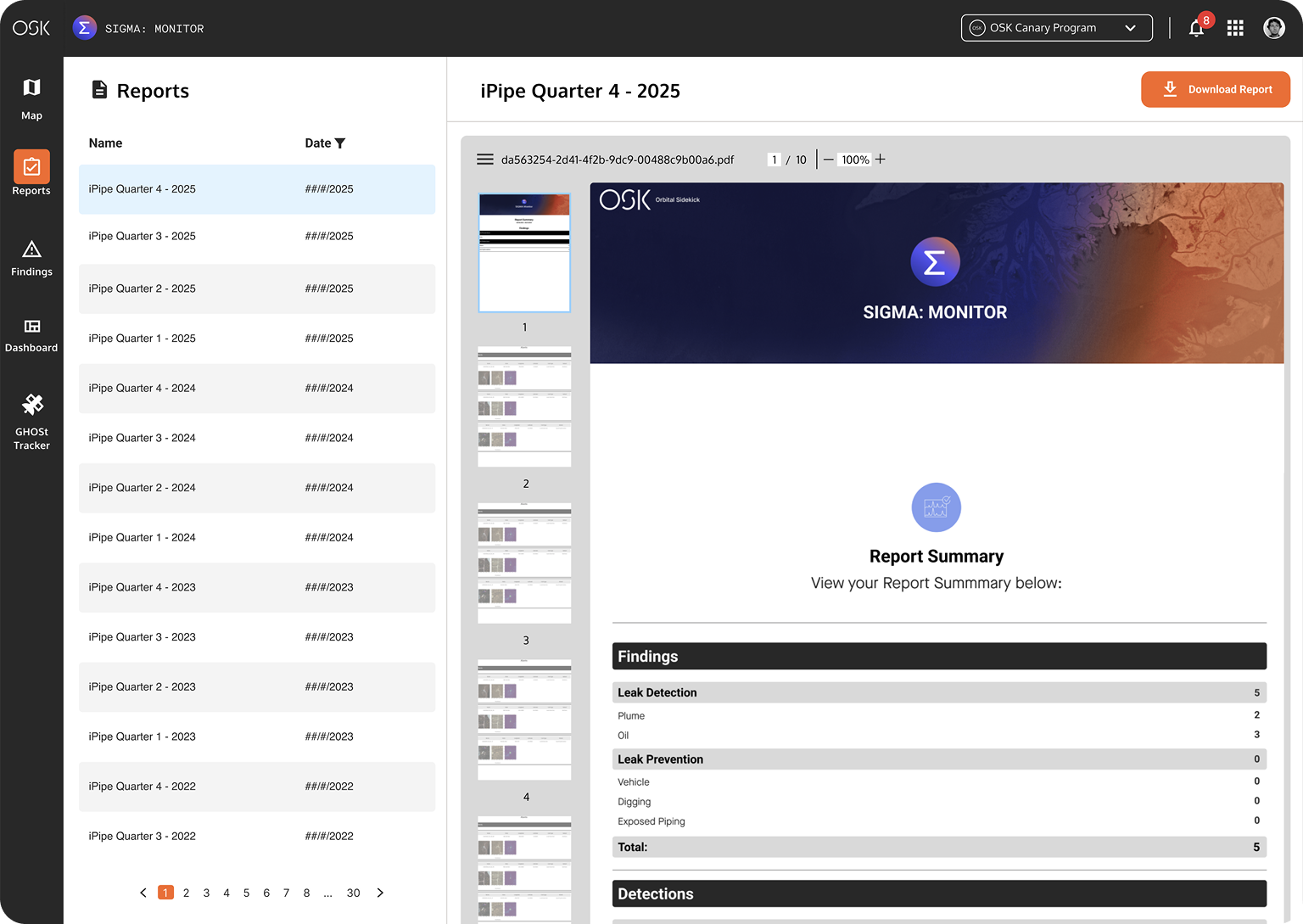Click the Name column header
The height and width of the screenshot is (924, 1303).
pyautogui.click(x=105, y=143)
